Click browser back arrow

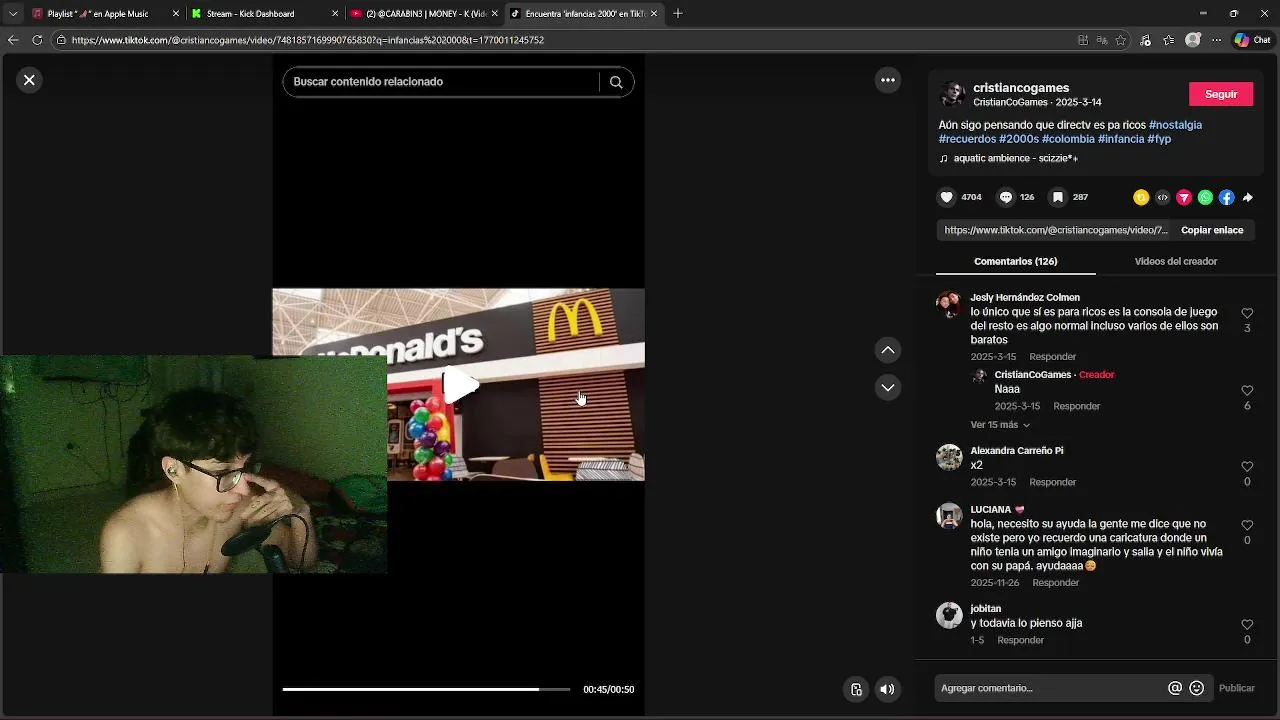(13, 40)
